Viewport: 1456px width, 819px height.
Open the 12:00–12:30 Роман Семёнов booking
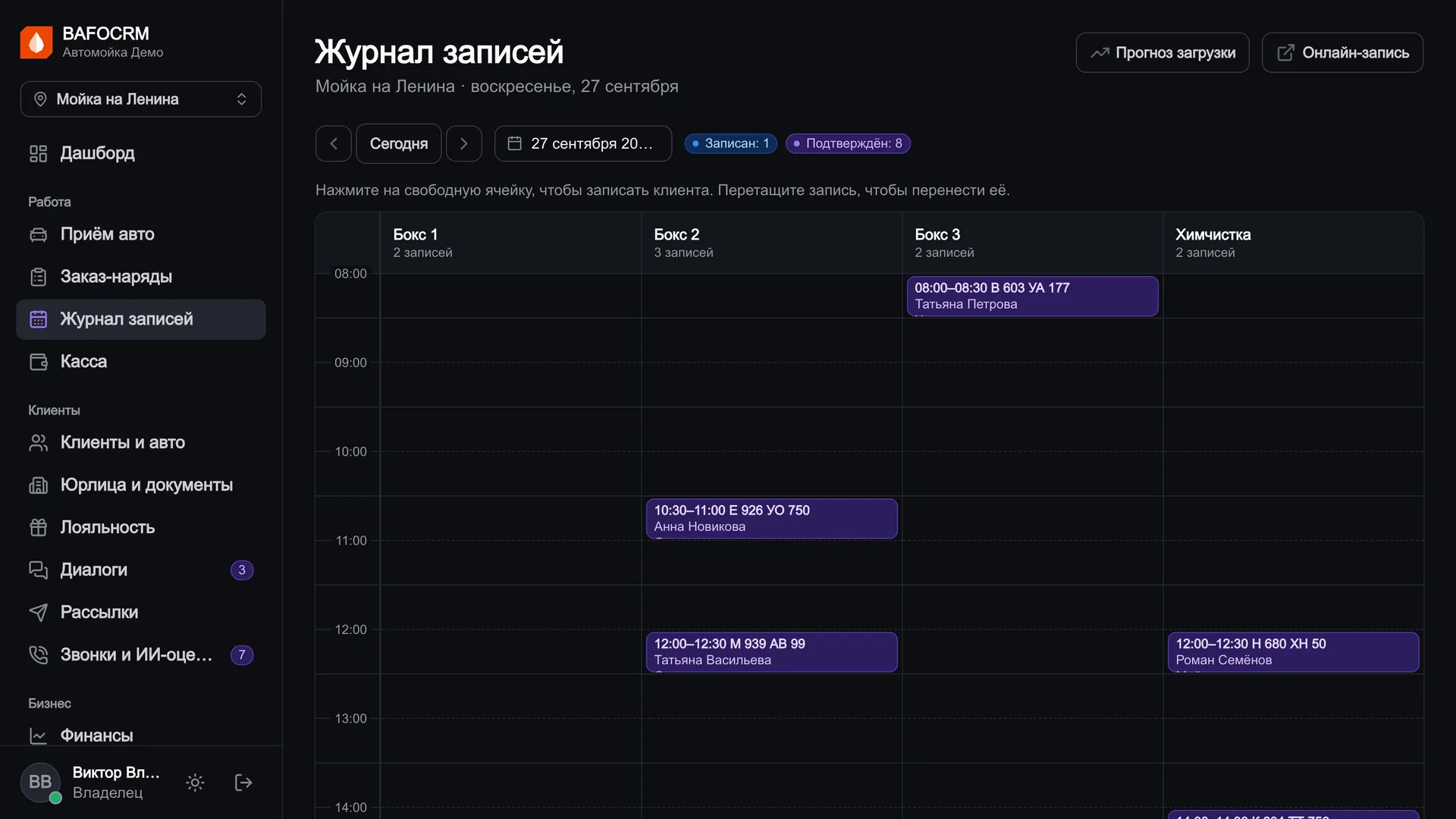(1294, 652)
